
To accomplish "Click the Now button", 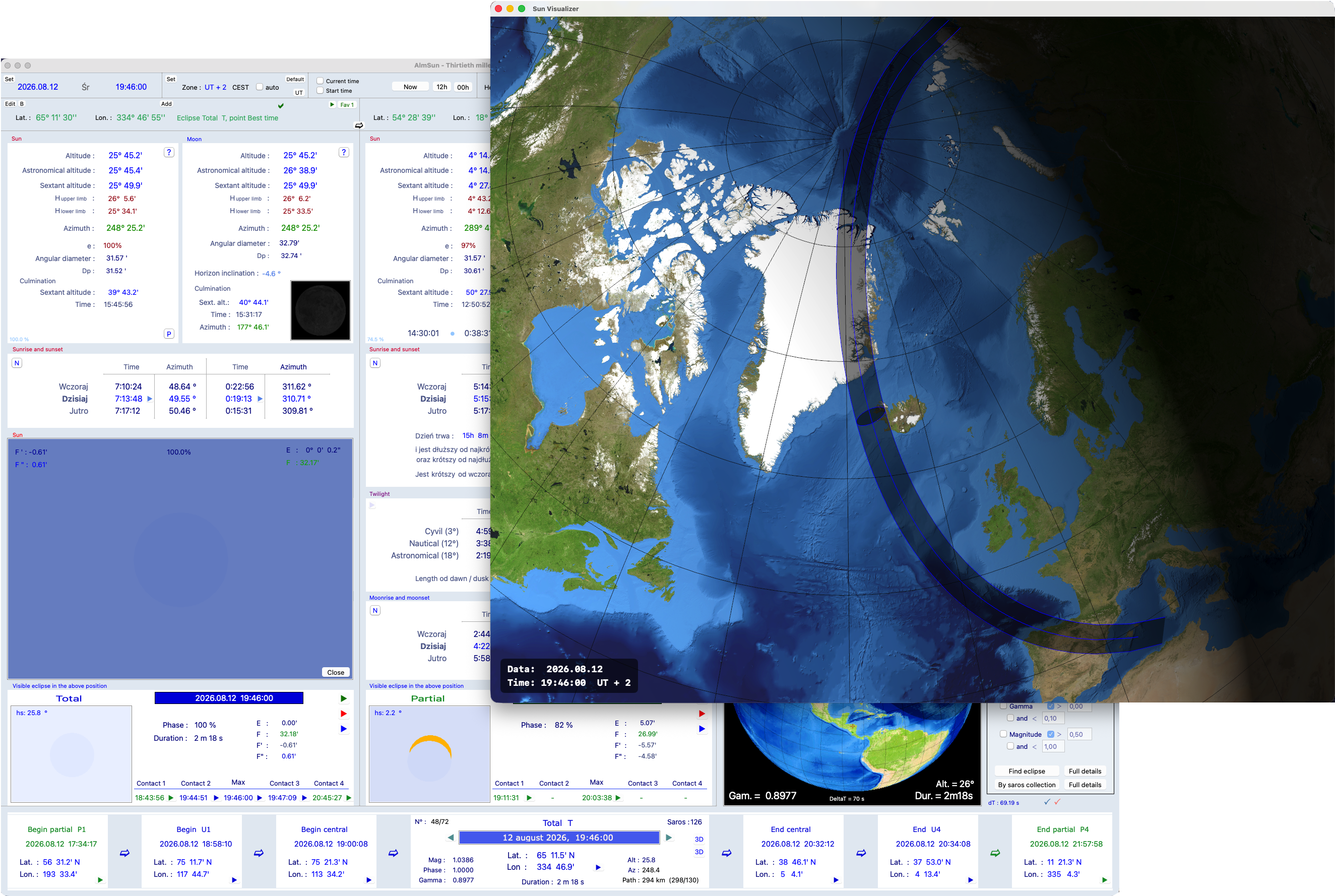I will (x=410, y=87).
